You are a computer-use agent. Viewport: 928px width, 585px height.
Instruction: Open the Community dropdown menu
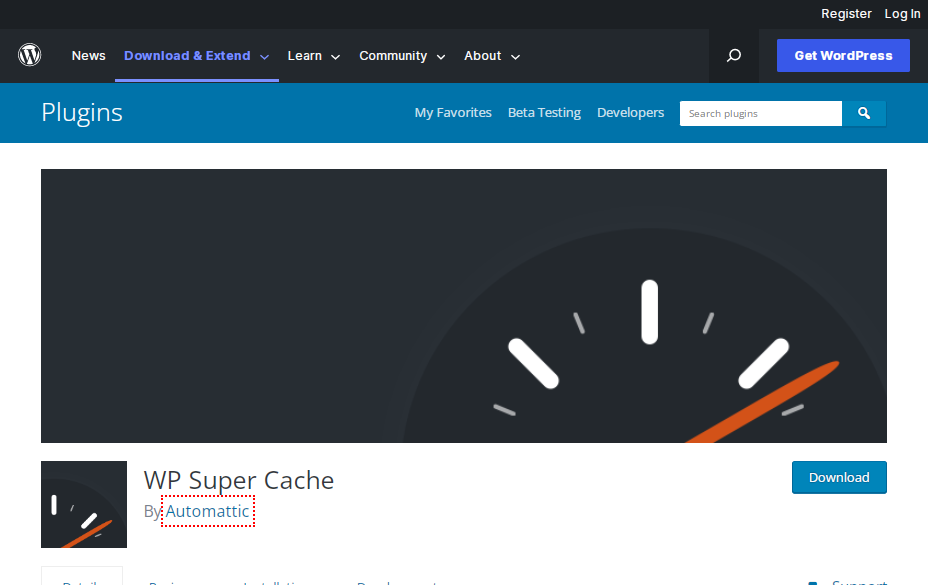[402, 56]
